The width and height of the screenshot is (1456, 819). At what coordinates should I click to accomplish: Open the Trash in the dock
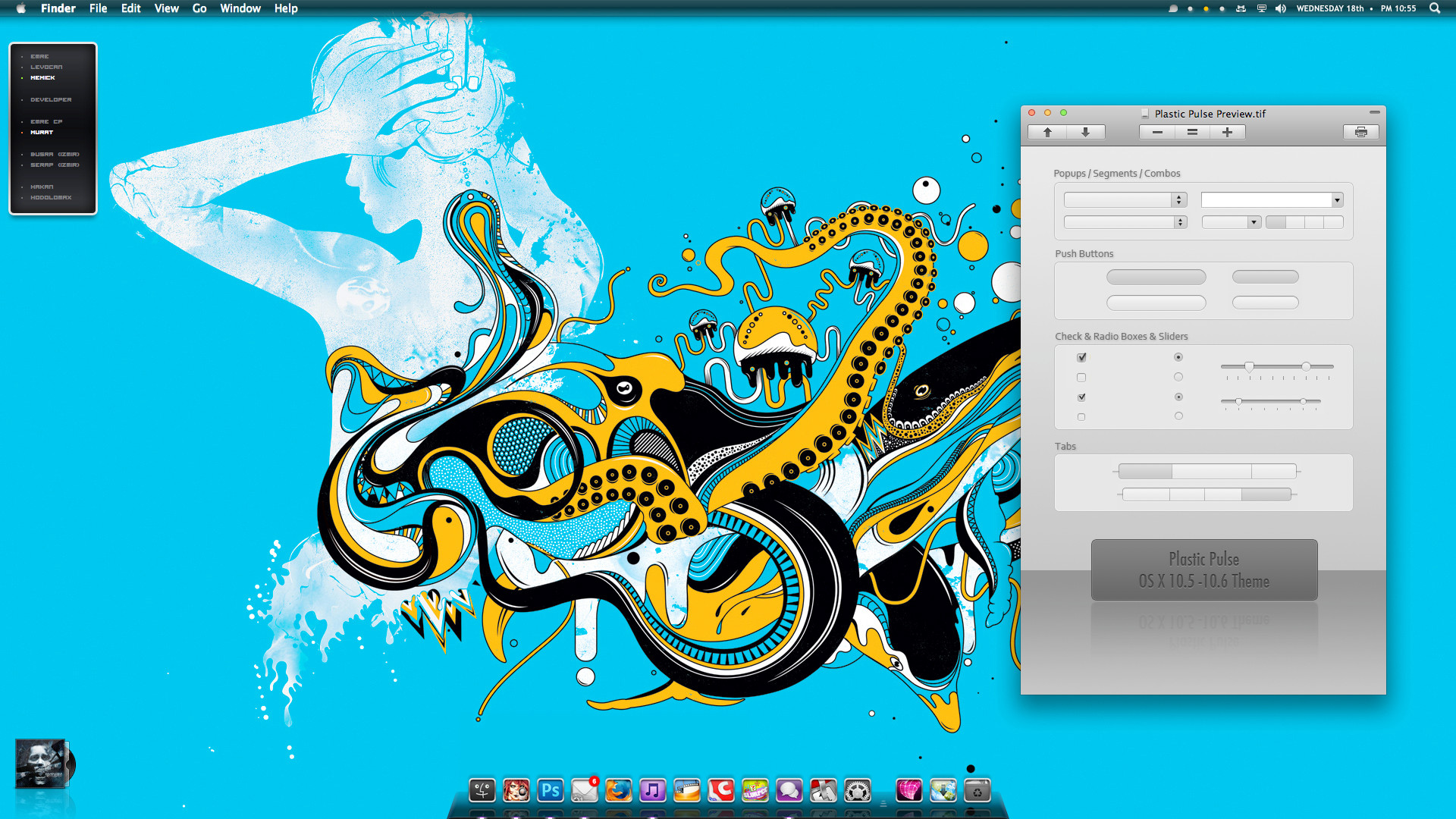tap(977, 791)
